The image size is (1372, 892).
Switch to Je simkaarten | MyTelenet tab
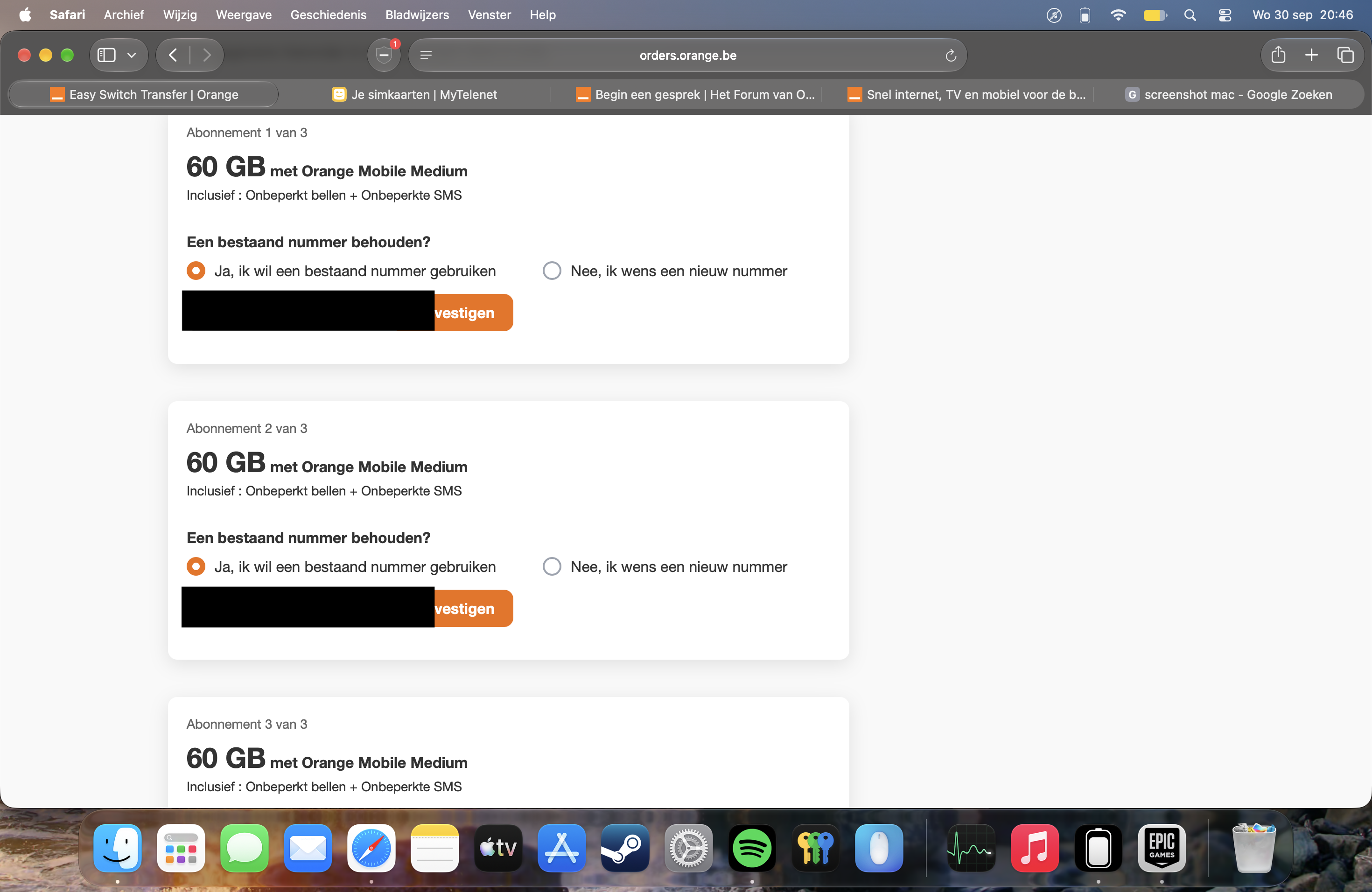(x=414, y=95)
